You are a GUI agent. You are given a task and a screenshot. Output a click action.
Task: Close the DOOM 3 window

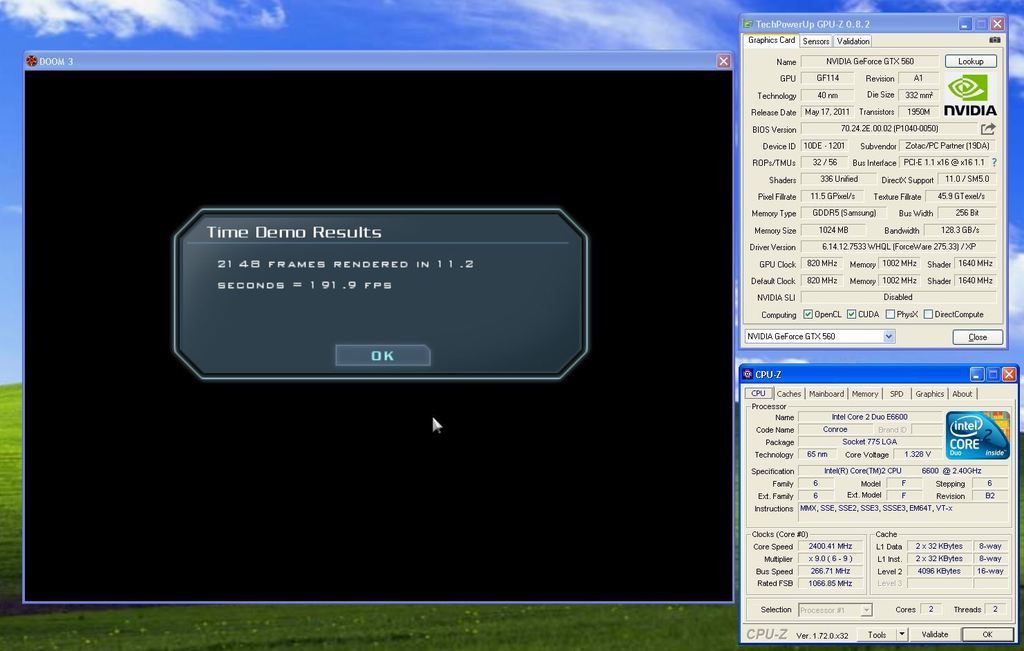point(723,61)
